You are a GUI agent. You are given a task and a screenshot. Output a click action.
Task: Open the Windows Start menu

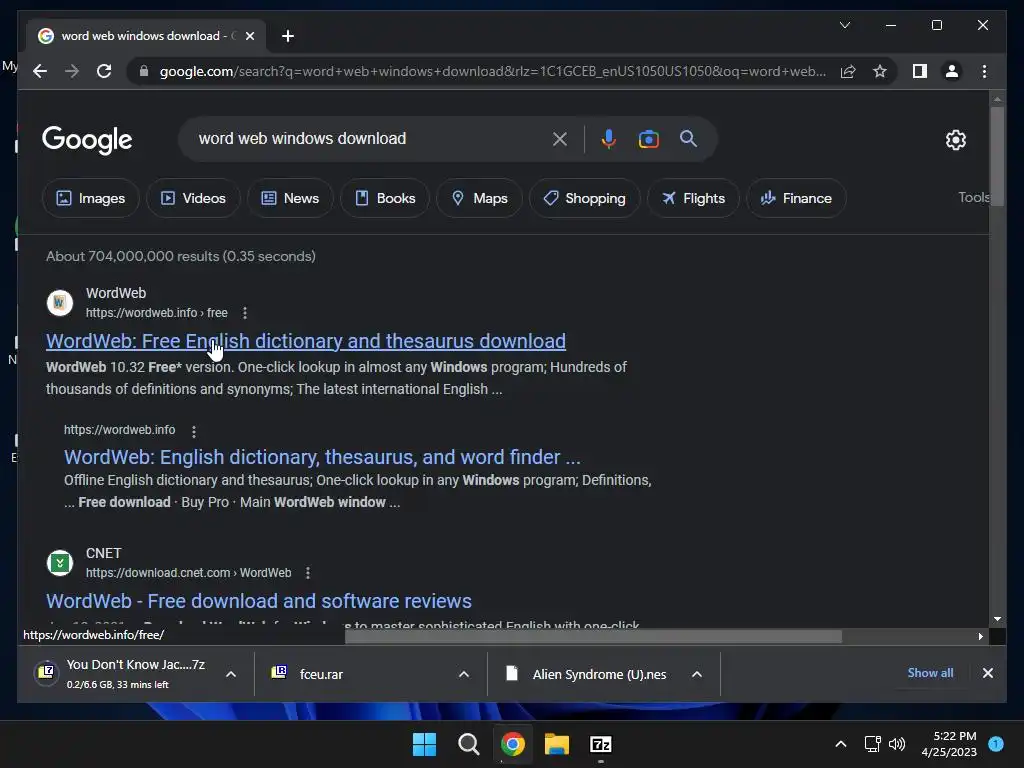click(x=424, y=744)
